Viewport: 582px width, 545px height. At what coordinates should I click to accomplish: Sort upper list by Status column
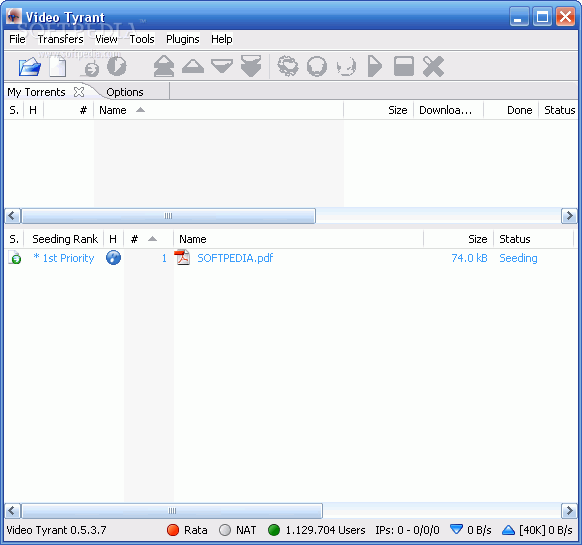click(558, 110)
